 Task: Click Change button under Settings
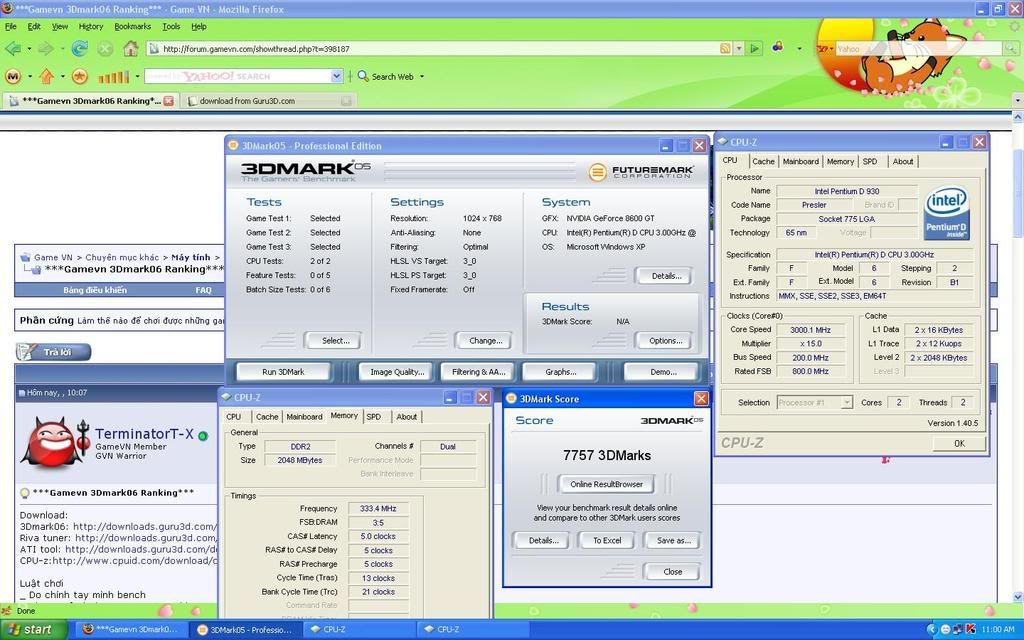tap(485, 340)
